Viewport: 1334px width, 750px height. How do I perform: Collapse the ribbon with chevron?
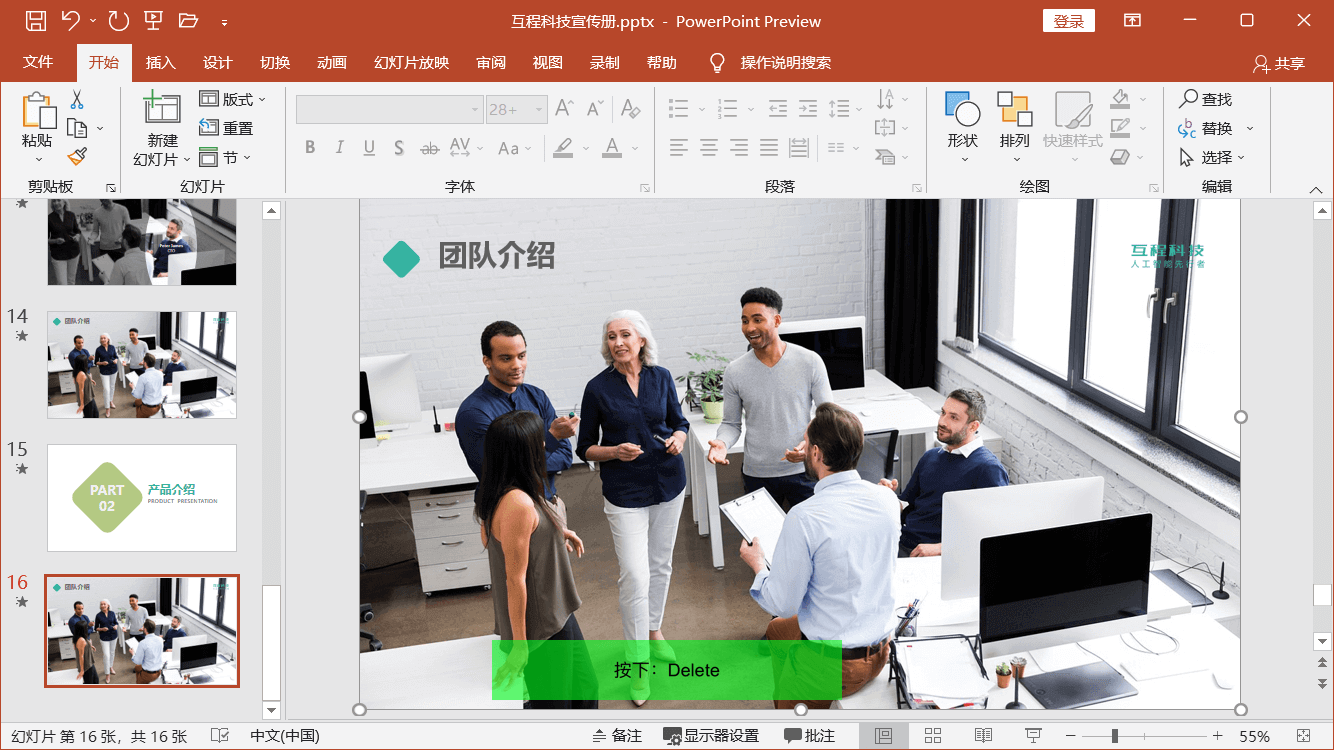pos(1316,190)
